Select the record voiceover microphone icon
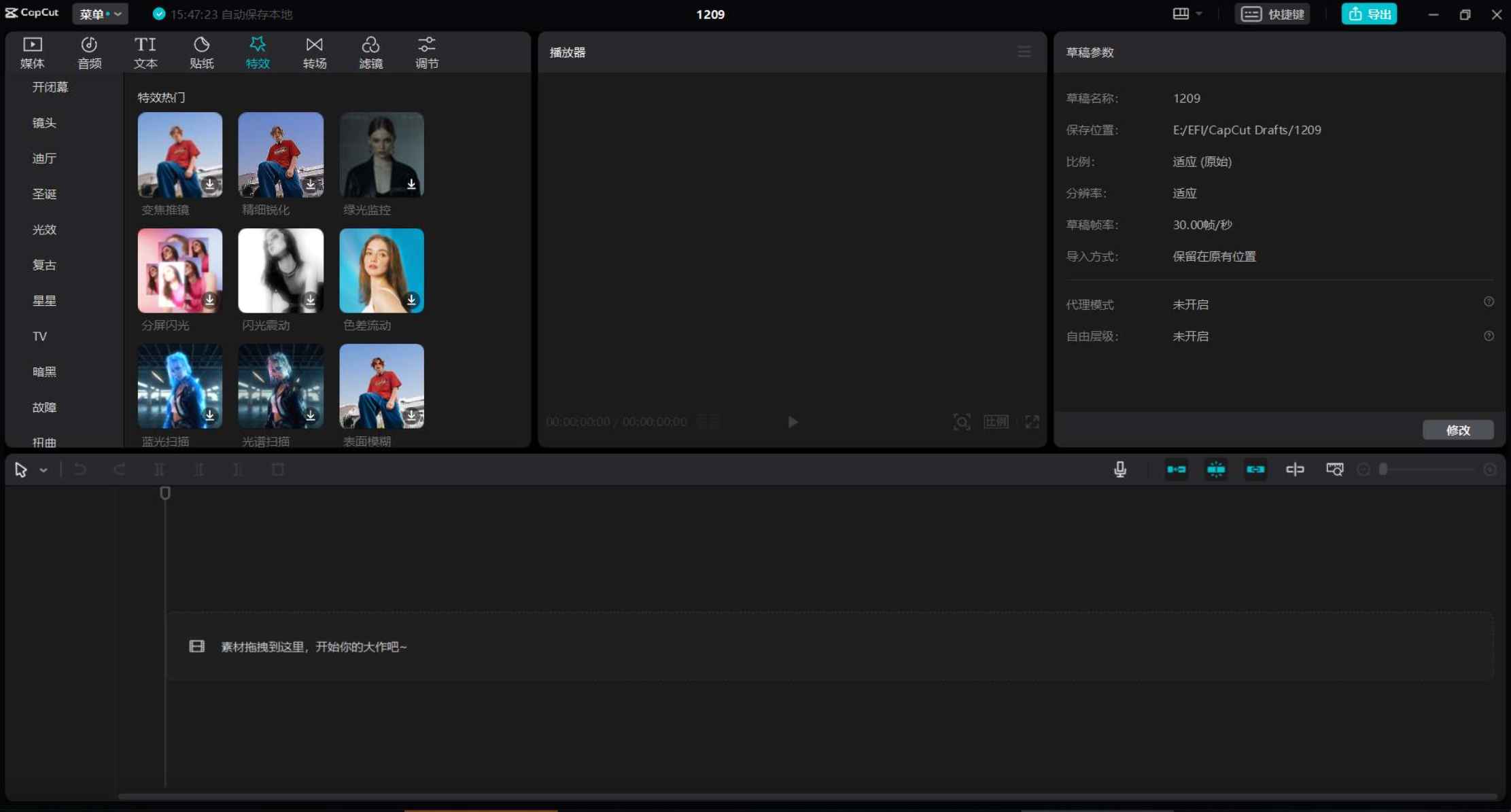This screenshot has height=812, width=1511. click(1119, 469)
